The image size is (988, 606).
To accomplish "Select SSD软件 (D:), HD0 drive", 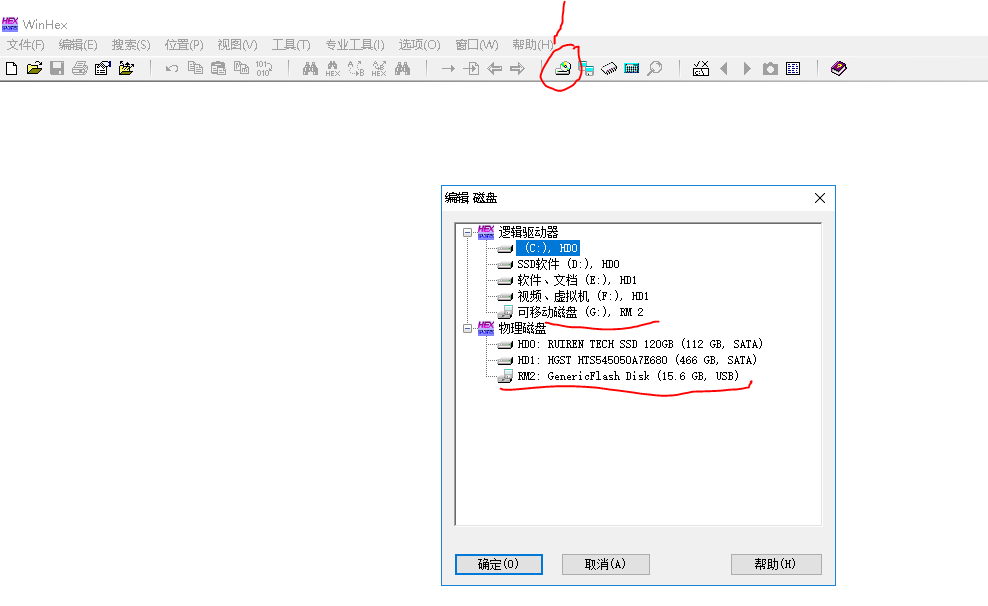I will (568, 264).
